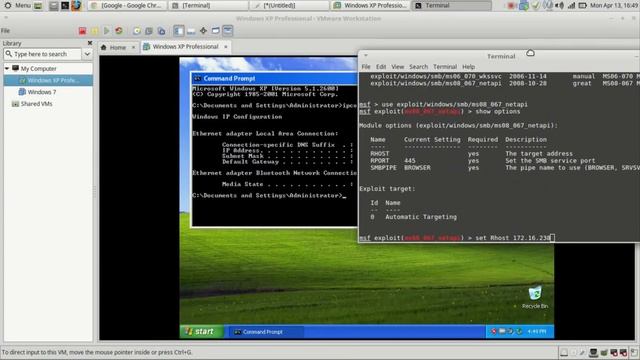Toggle the Show Library sidebar toolbar icon
Screen dimensions: 640x360
(179, 31)
